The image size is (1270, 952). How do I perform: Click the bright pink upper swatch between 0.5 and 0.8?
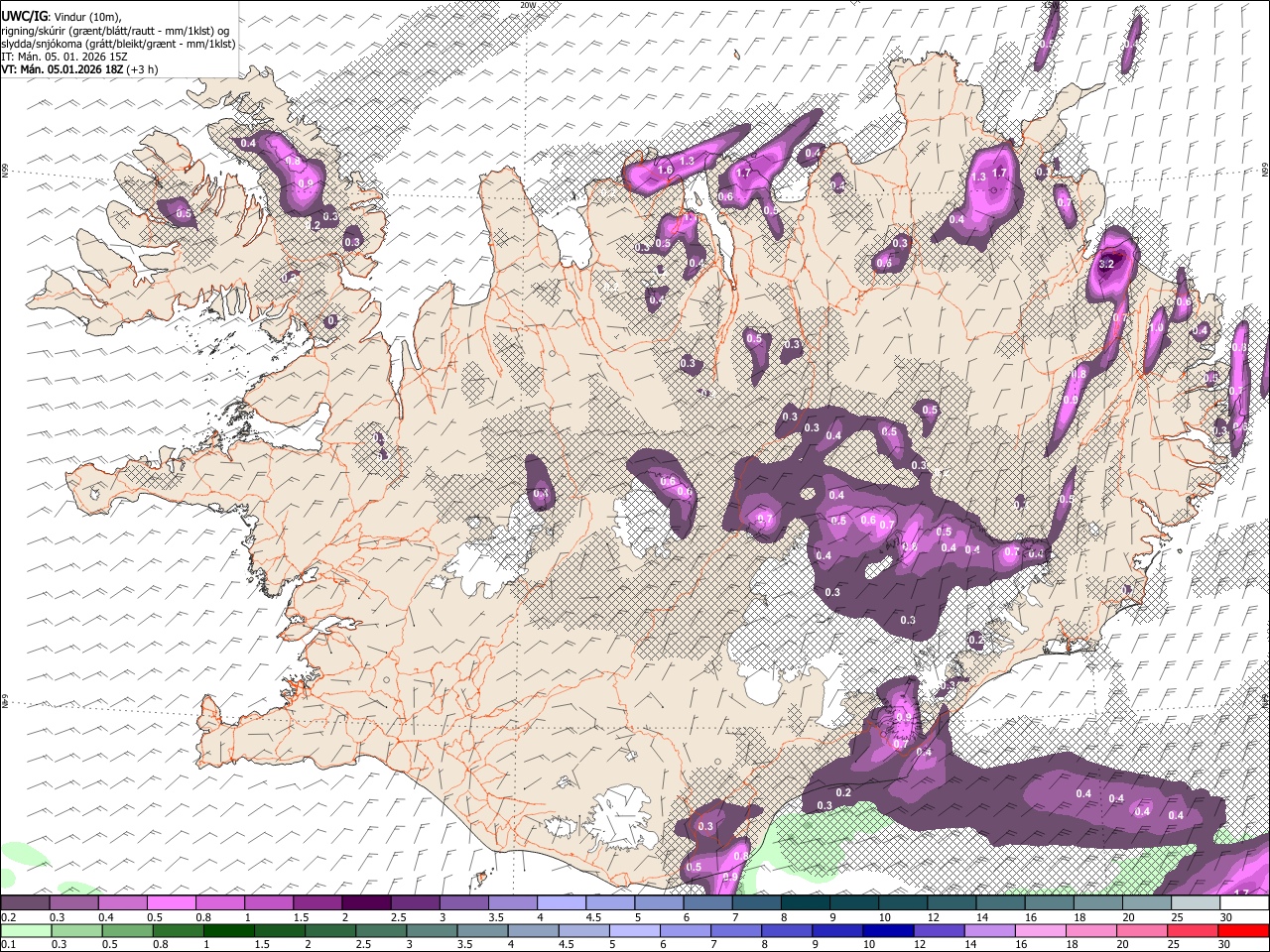coord(171,902)
